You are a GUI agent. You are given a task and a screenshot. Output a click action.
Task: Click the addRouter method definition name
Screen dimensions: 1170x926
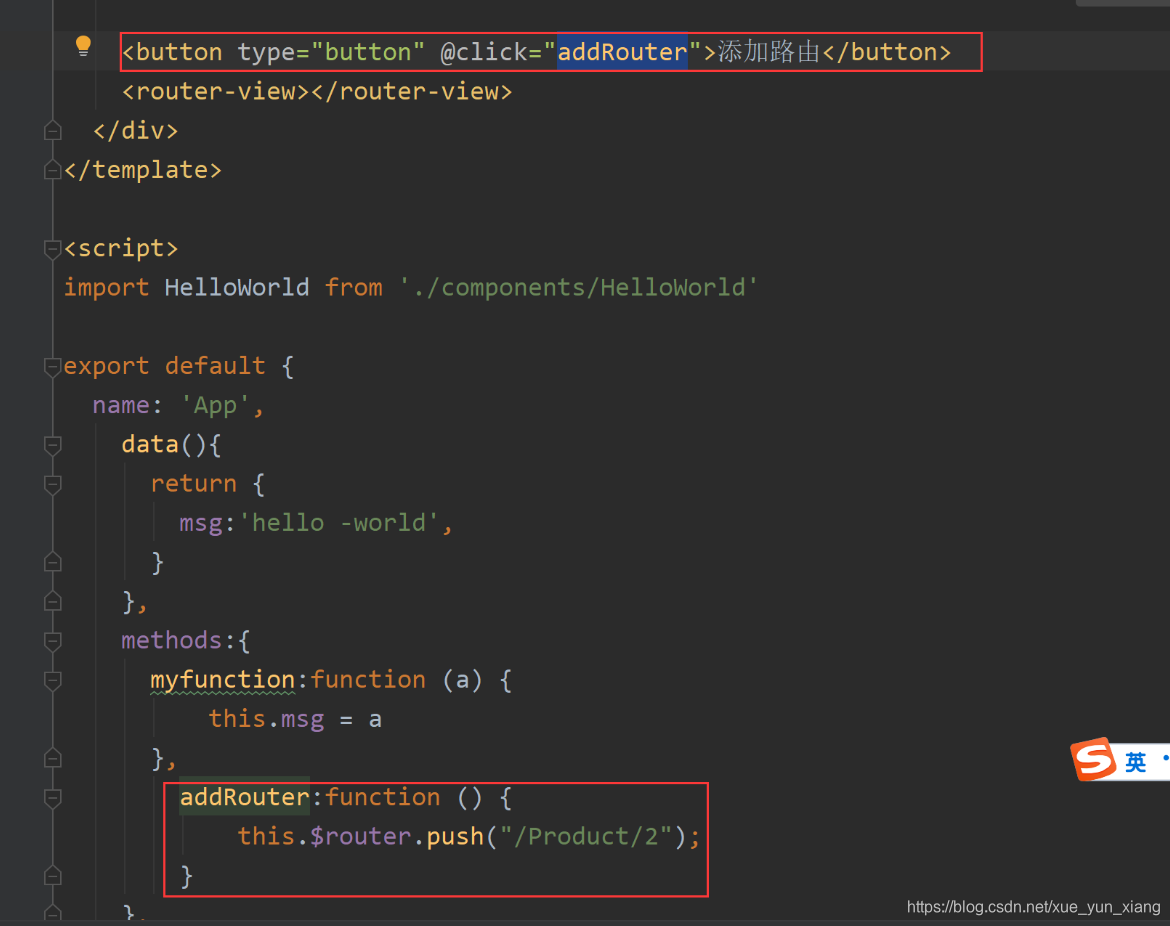pyautogui.click(x=244, y=798)
